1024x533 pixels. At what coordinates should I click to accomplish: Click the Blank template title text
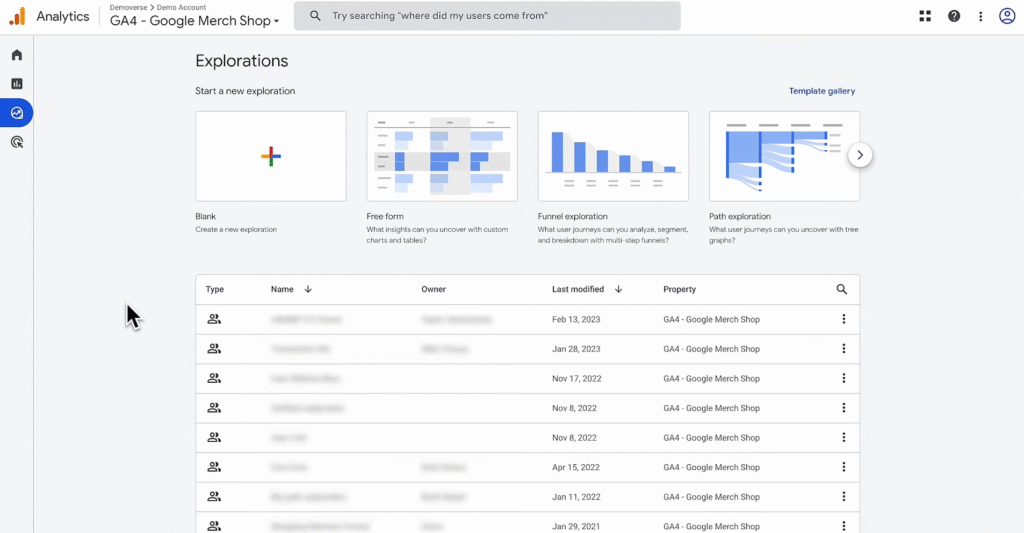tap(206, 216)
